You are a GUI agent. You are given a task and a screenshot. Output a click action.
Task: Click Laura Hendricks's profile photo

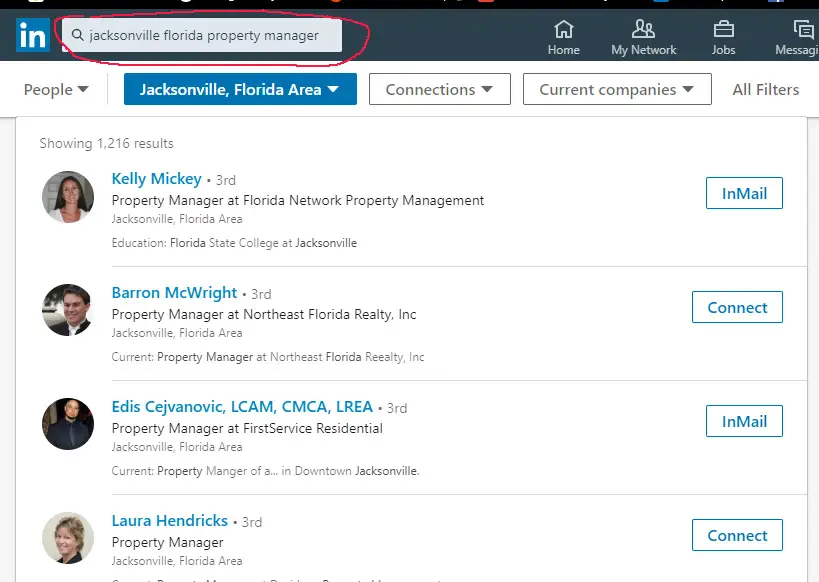pyautogui.click(x=68, y=538)
